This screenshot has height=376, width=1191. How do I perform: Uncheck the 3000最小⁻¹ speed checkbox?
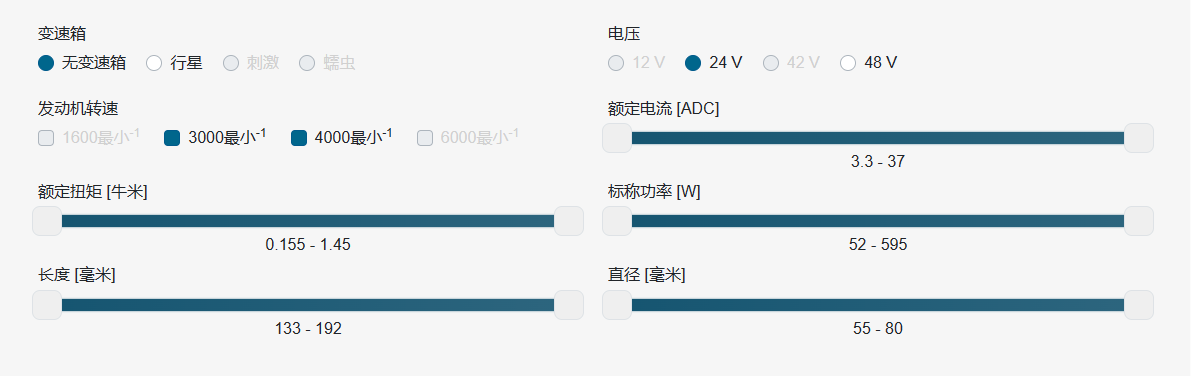pos(172,137)
